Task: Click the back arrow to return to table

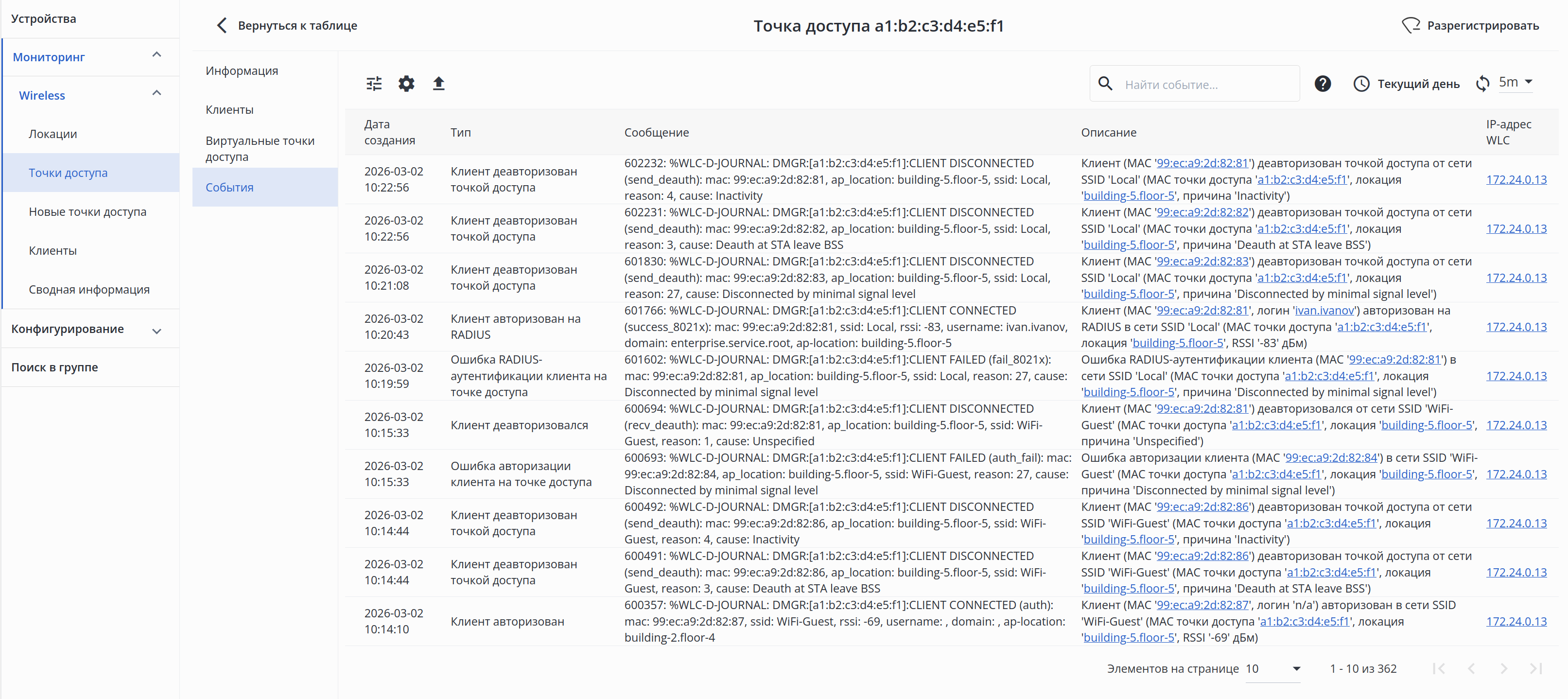Action: pyautogui.click(x=222, y=26)
